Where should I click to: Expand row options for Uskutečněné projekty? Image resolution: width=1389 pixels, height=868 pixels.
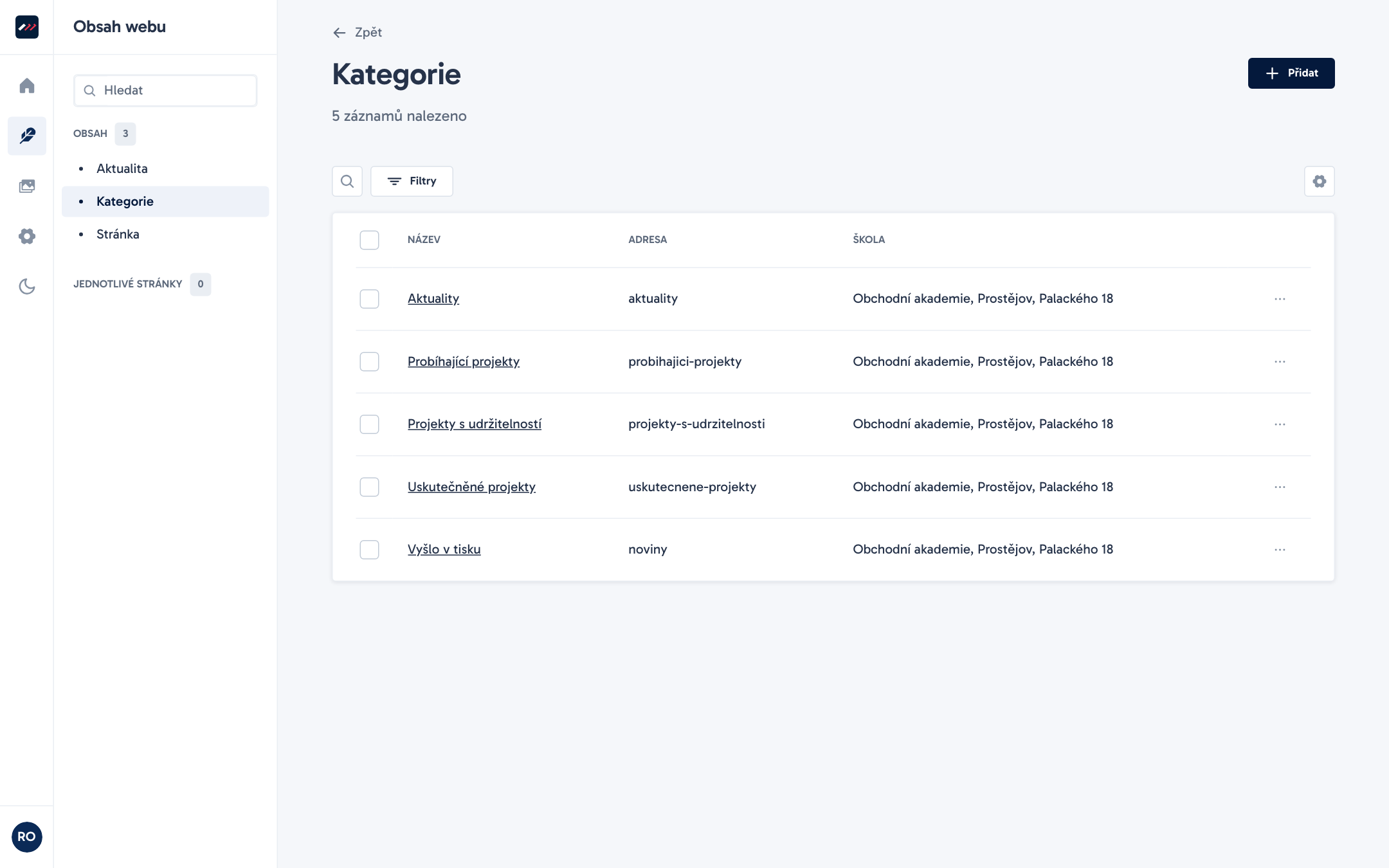1280,487
